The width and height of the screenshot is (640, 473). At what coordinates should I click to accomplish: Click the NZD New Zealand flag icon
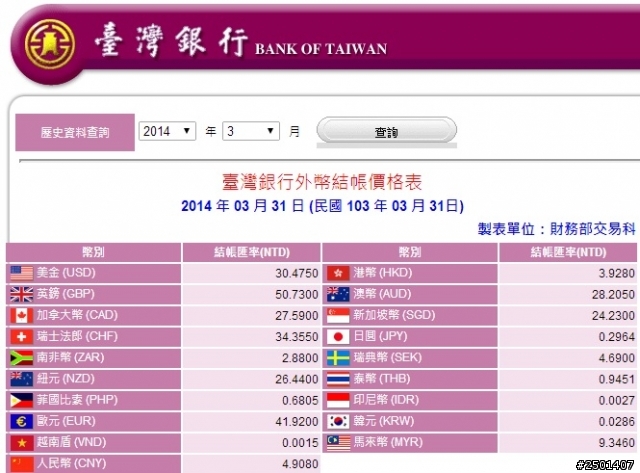pyautogui.click(x=22, y=379)
